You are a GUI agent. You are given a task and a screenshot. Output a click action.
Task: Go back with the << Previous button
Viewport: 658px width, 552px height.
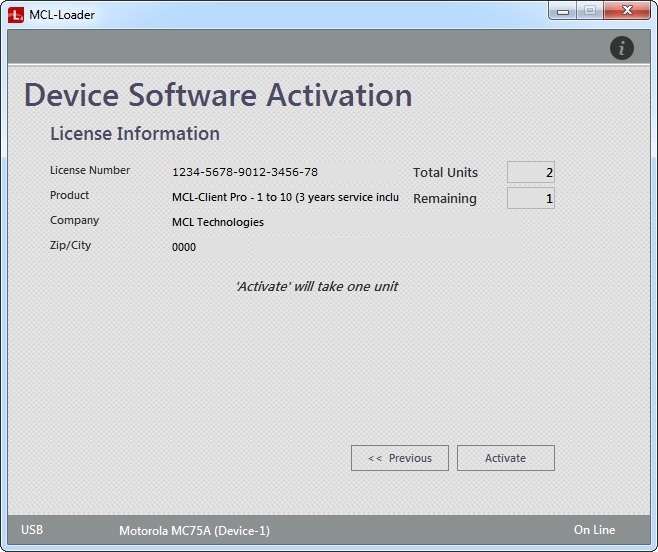(x=400, y=458)
